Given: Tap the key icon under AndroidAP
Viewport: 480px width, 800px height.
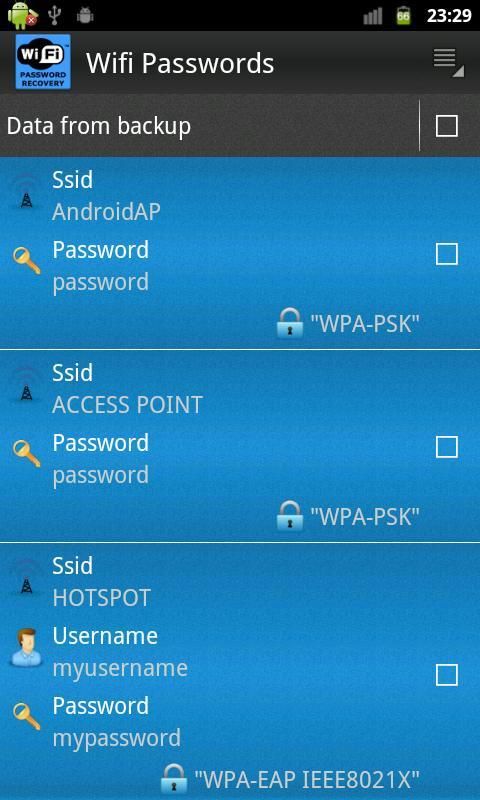Looking at the screenshot, I should [27, 260].
